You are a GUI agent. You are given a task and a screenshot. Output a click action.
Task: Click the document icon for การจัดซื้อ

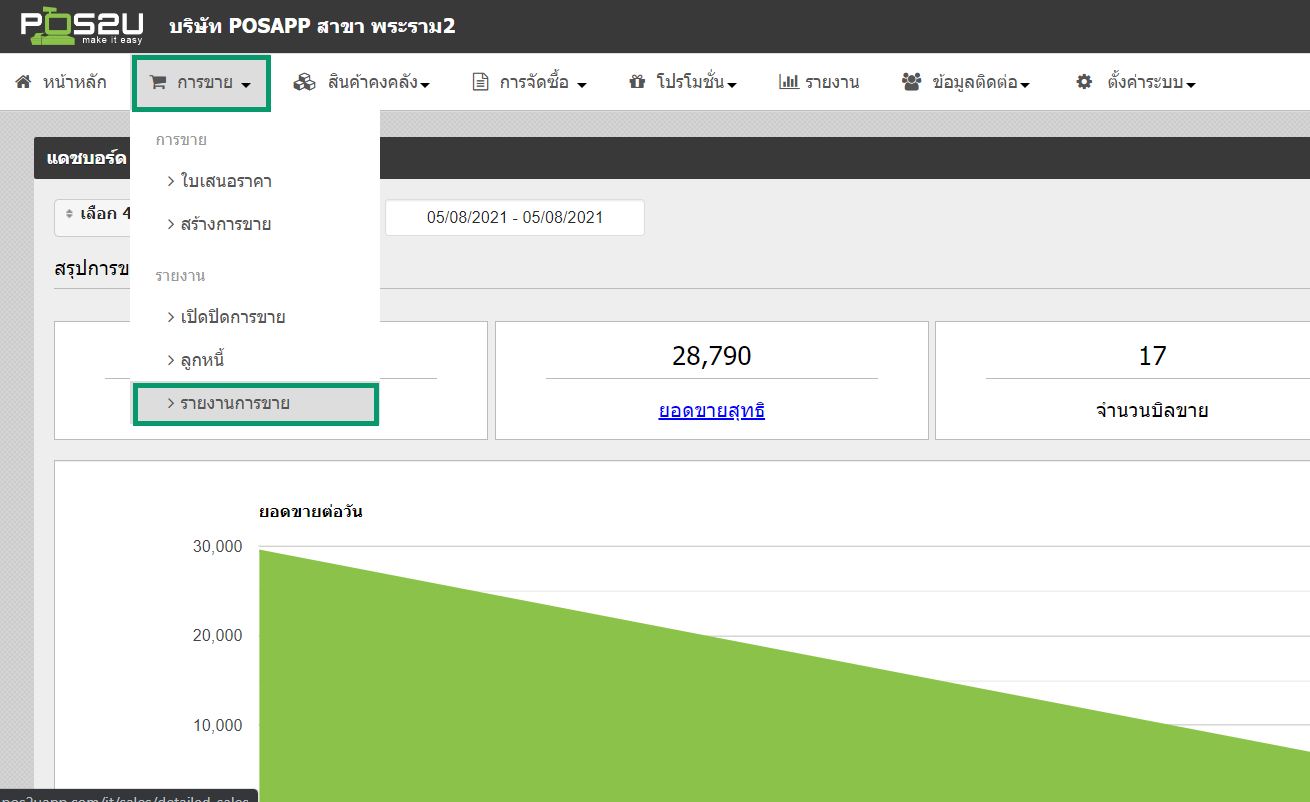click(481, 82)
